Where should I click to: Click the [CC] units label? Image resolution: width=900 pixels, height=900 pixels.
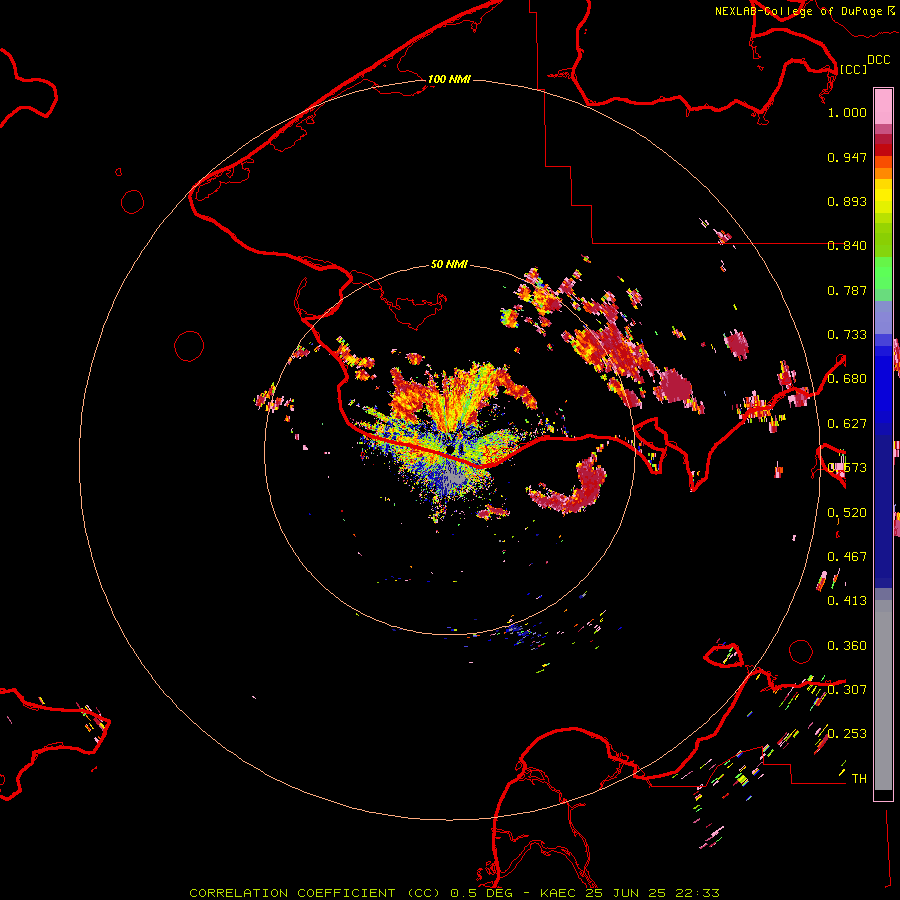click(853, 69)
